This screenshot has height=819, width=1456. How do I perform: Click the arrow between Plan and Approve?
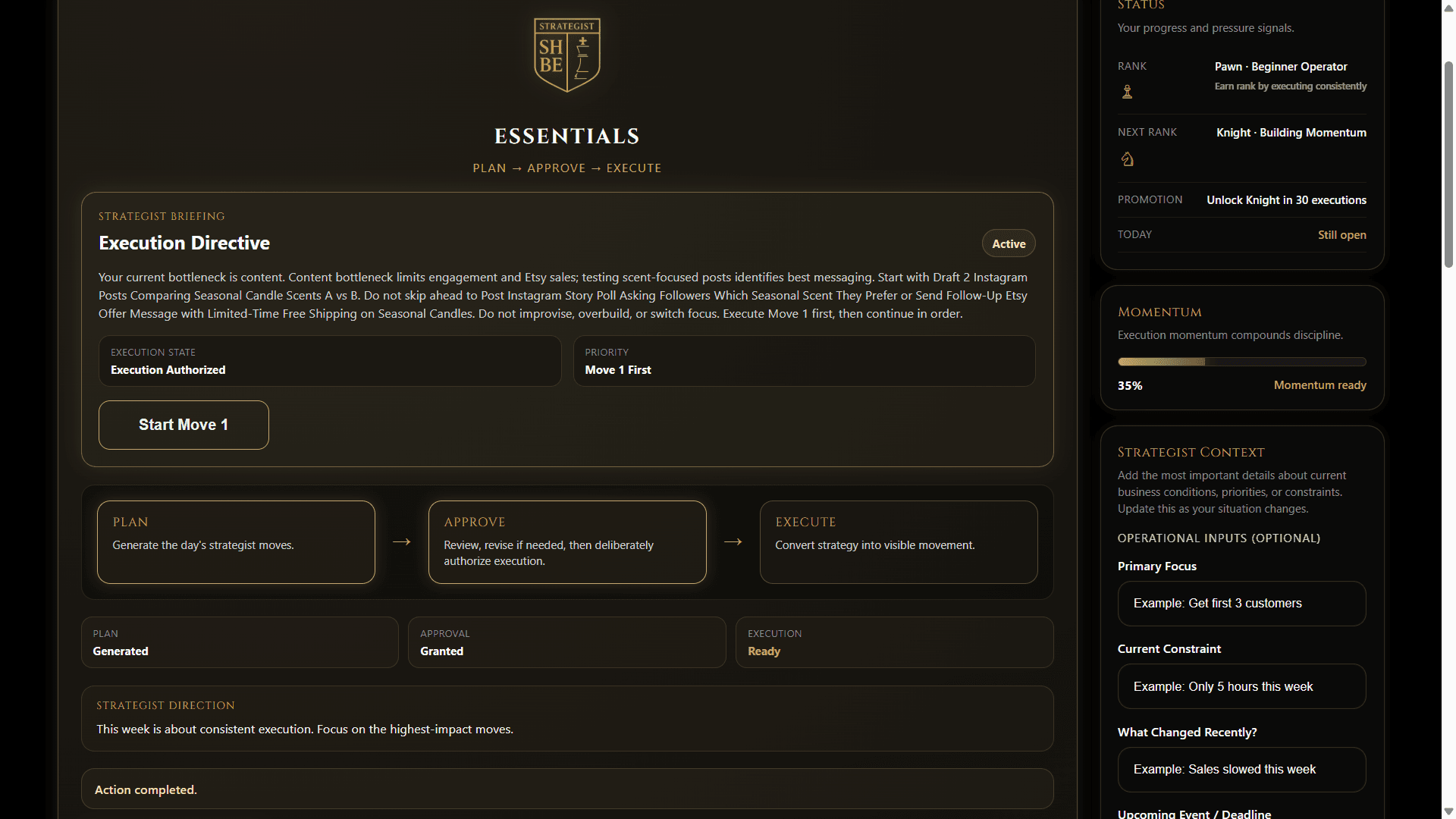coord(402,541)
